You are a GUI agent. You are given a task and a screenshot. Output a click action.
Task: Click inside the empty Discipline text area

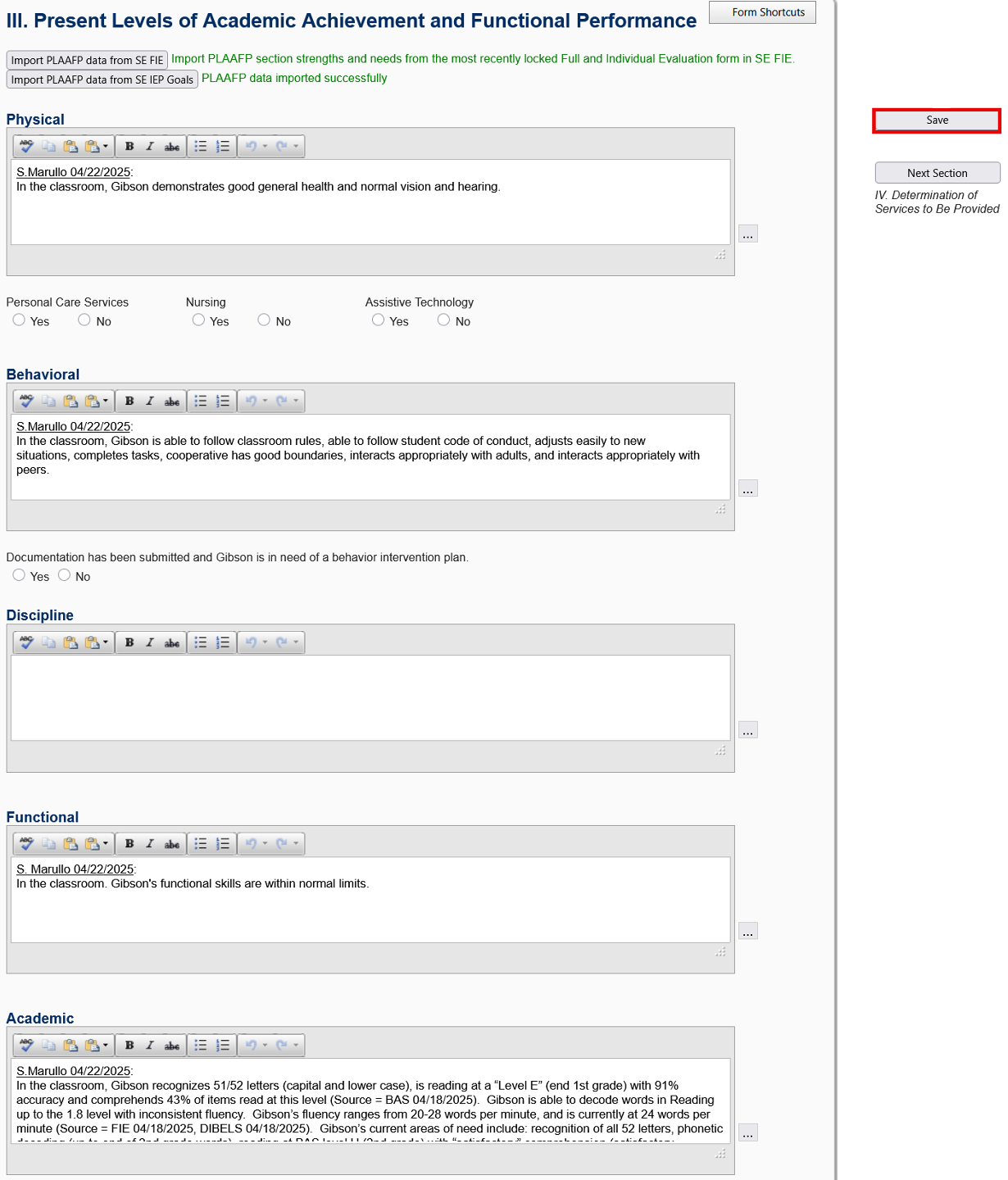point(369,697)
